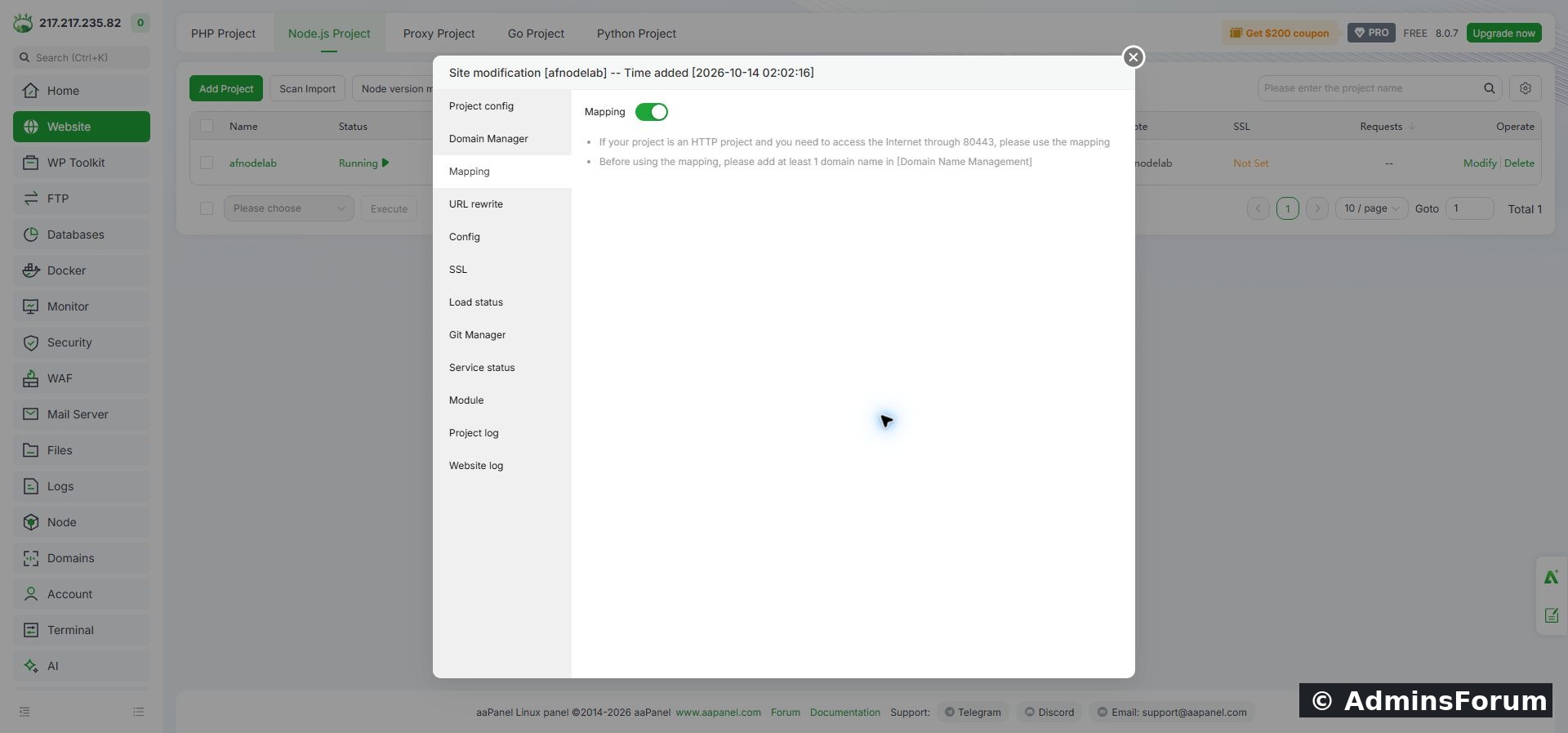This screenshot has height=733, width=1568.
Task: Click the Home icon in sidebar
Action: point(31,91)
